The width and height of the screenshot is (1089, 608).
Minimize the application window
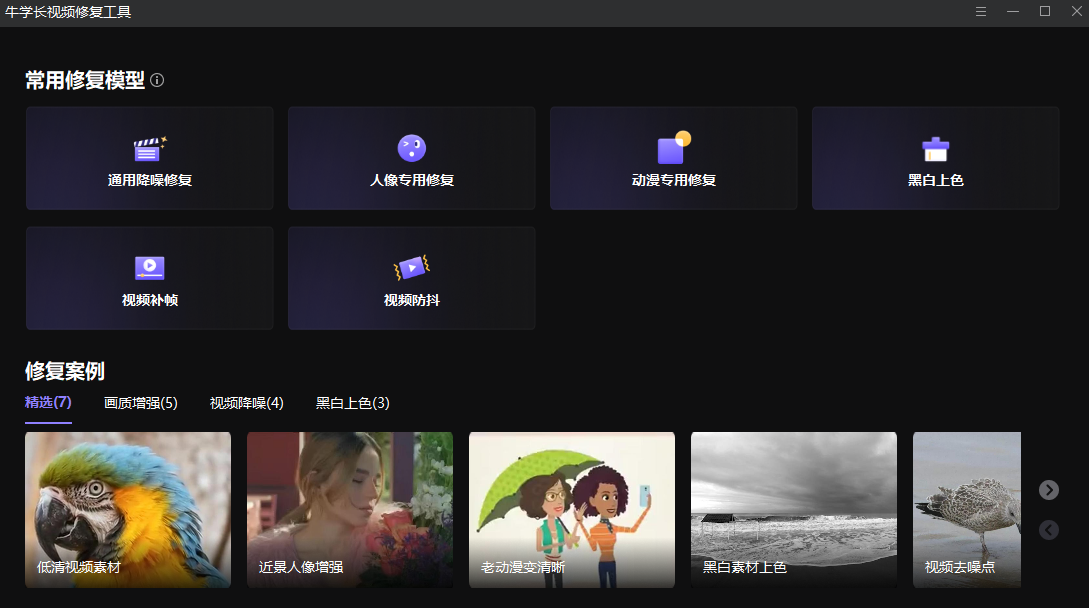(1012, 12)
